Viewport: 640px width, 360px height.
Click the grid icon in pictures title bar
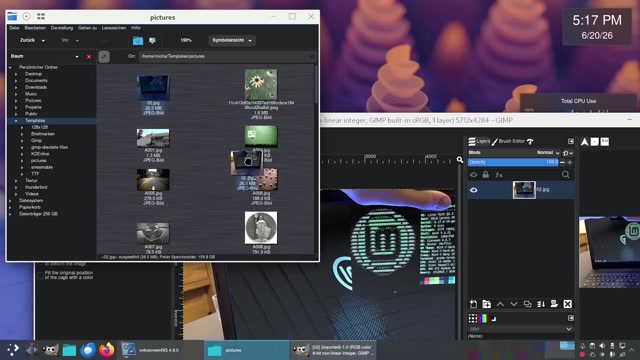click(x=41, y=16)
